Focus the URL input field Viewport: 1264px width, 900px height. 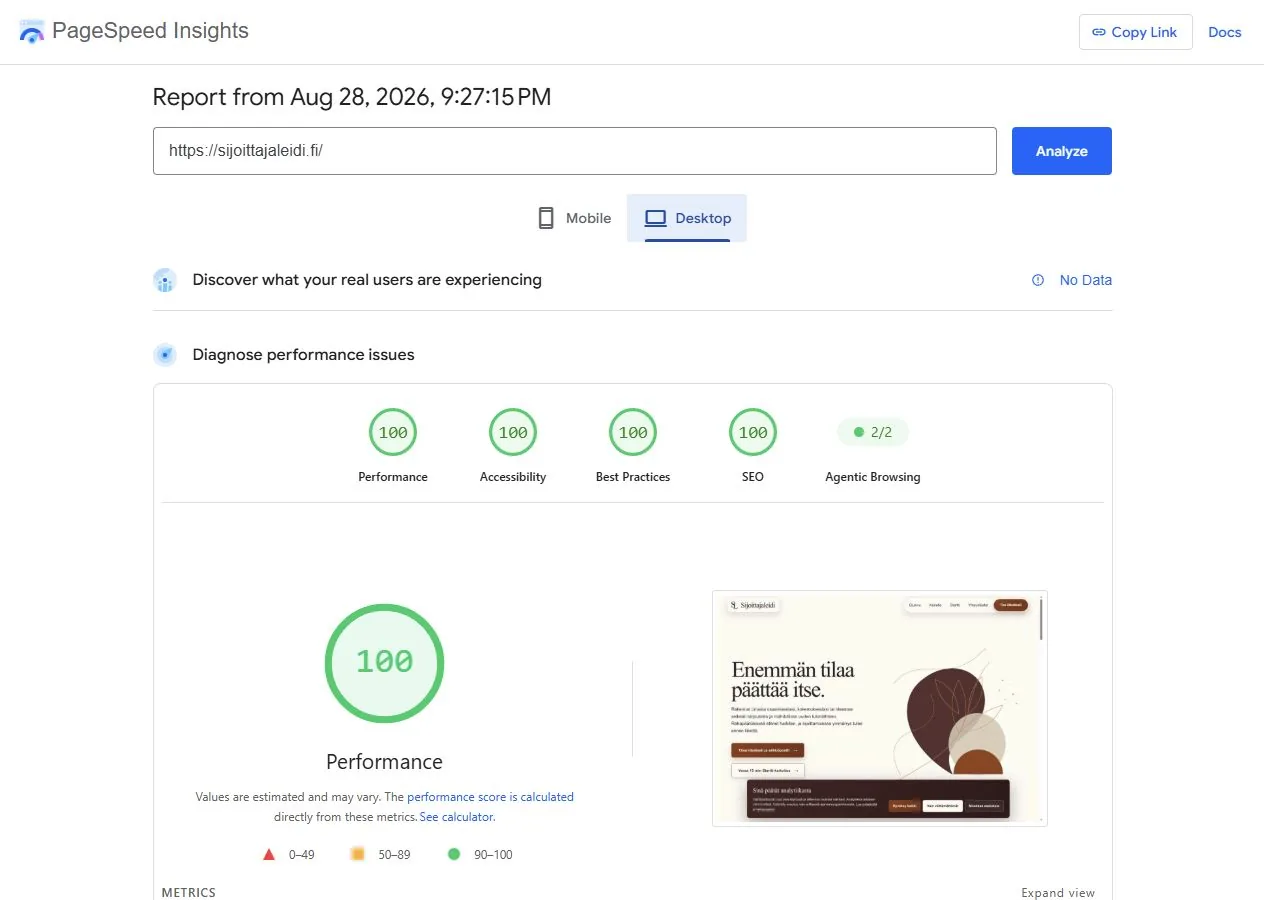coord(575,151)
